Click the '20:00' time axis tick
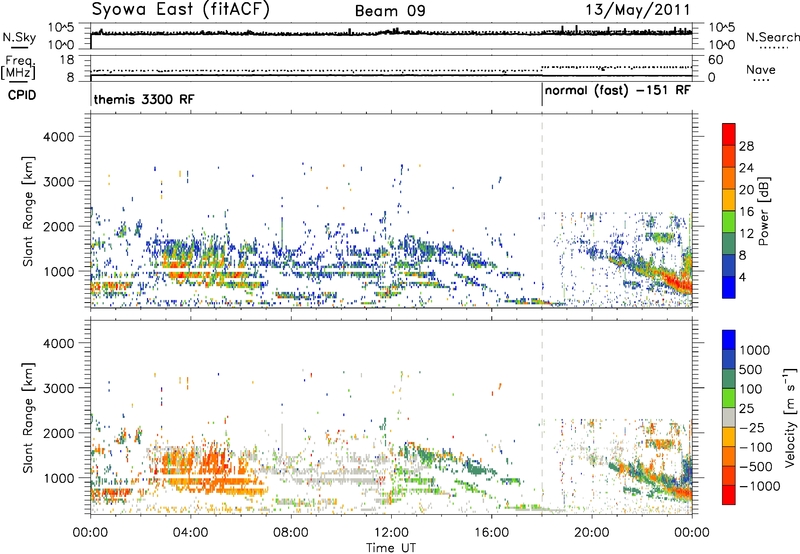The width and height of the screenshot is (800, 554). click(x=592, y=533)
